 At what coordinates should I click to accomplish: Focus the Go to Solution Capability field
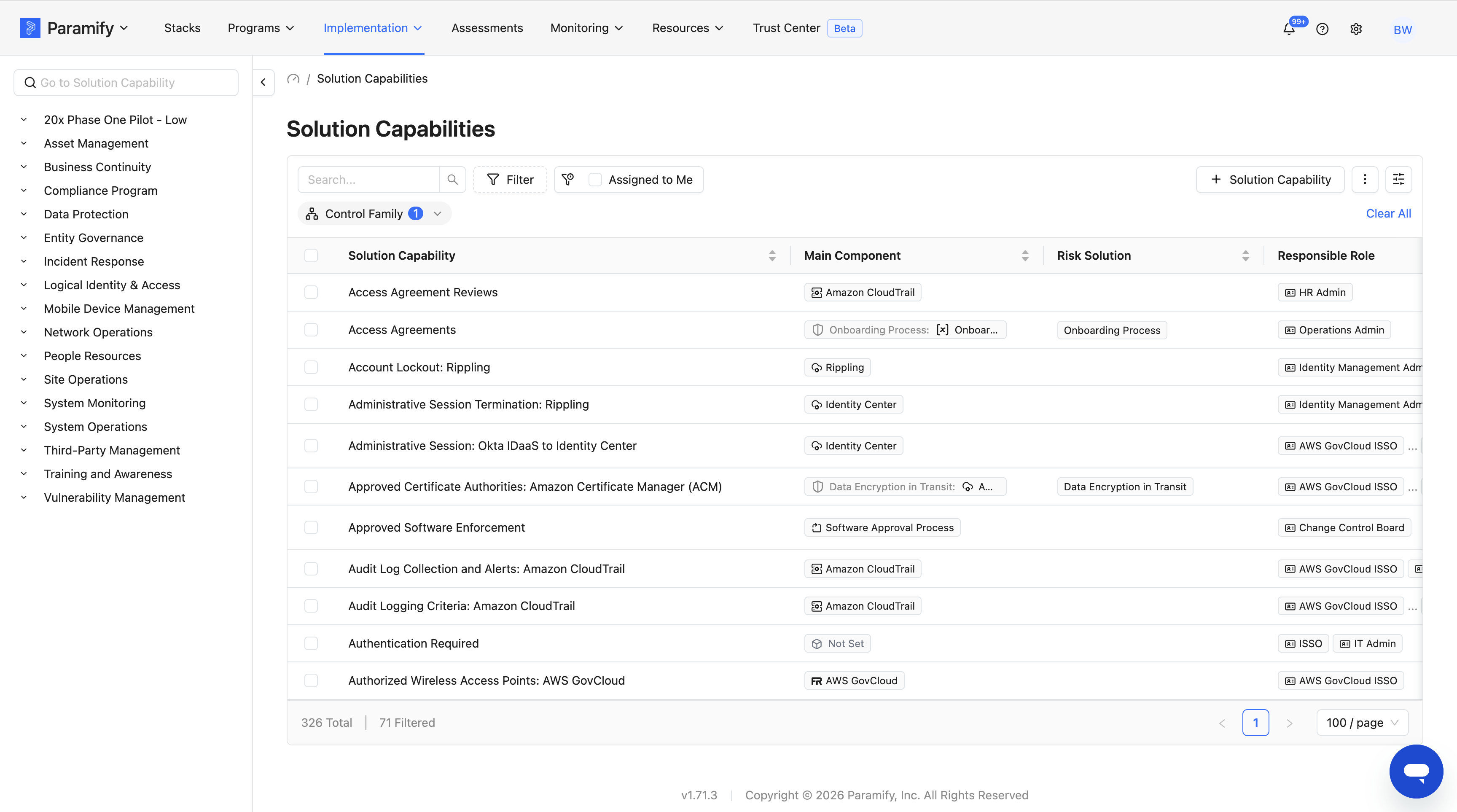(126, 83)
